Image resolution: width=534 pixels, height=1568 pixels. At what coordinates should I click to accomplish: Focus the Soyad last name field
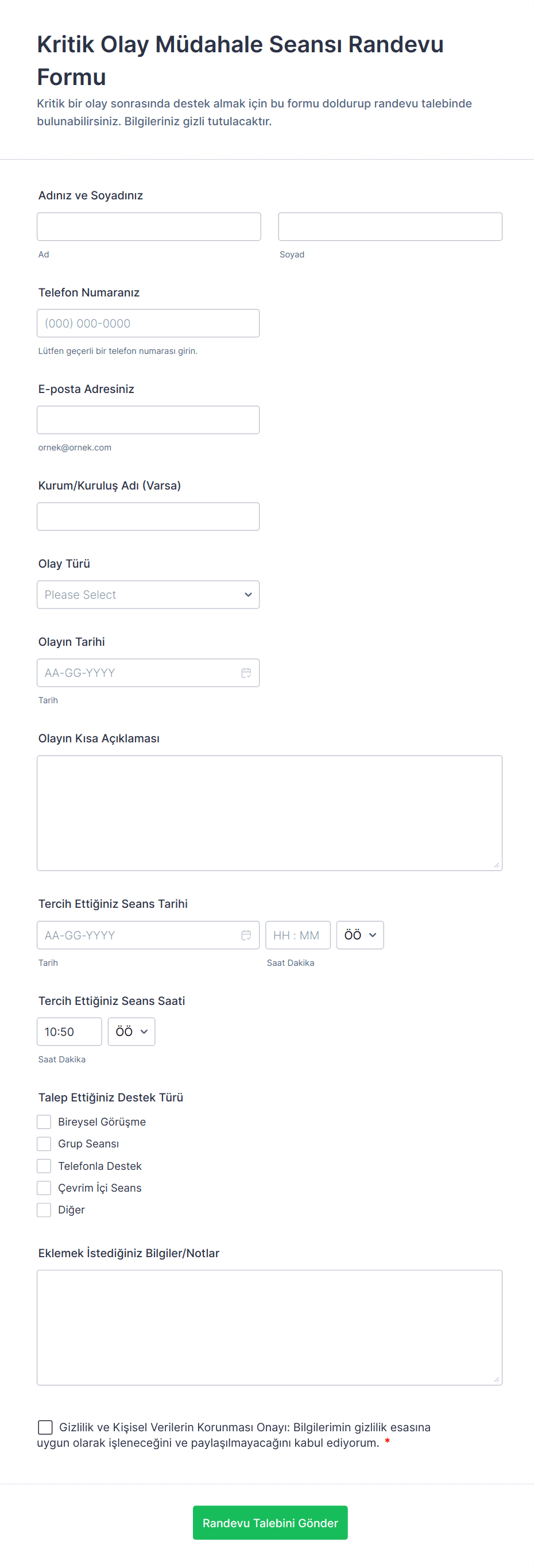(390, 226)
